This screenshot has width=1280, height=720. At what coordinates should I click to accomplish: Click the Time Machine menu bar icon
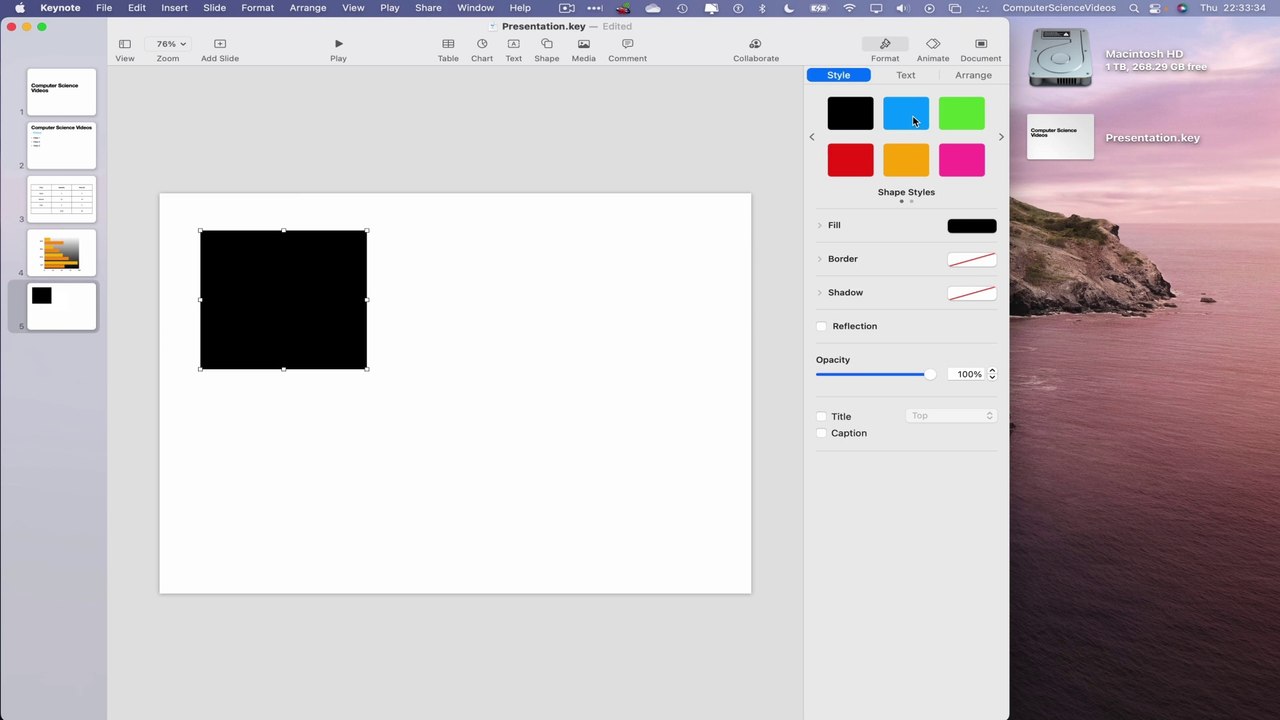(682, 8)
